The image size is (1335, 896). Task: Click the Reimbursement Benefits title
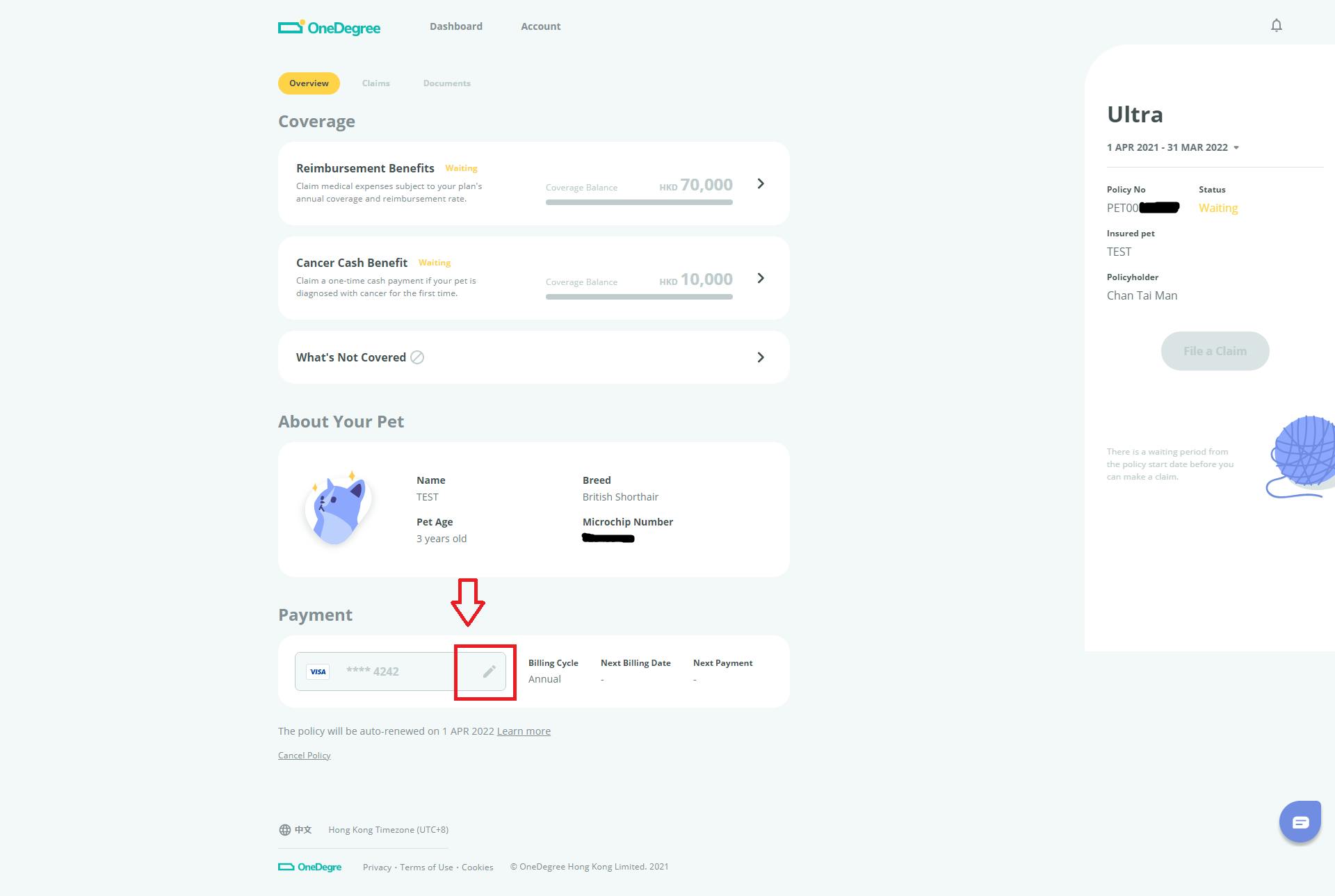point(365,168)
